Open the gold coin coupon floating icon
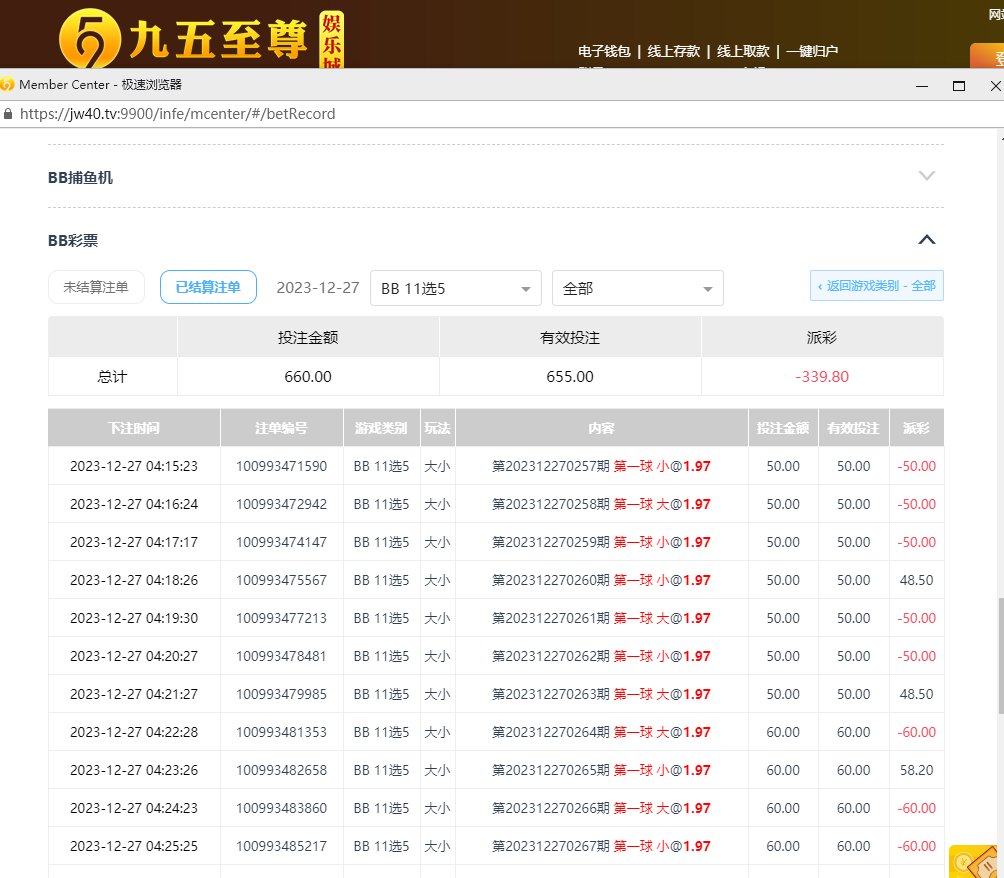Screen dimensions: 1004x878 coord(974,860)
